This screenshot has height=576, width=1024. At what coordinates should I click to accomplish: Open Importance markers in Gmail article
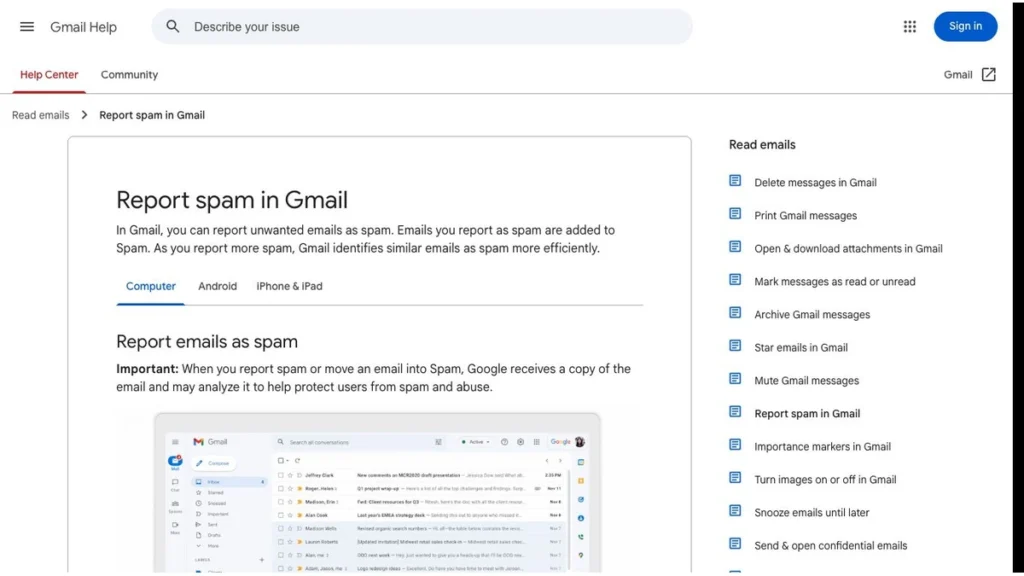tap(822, 447)
